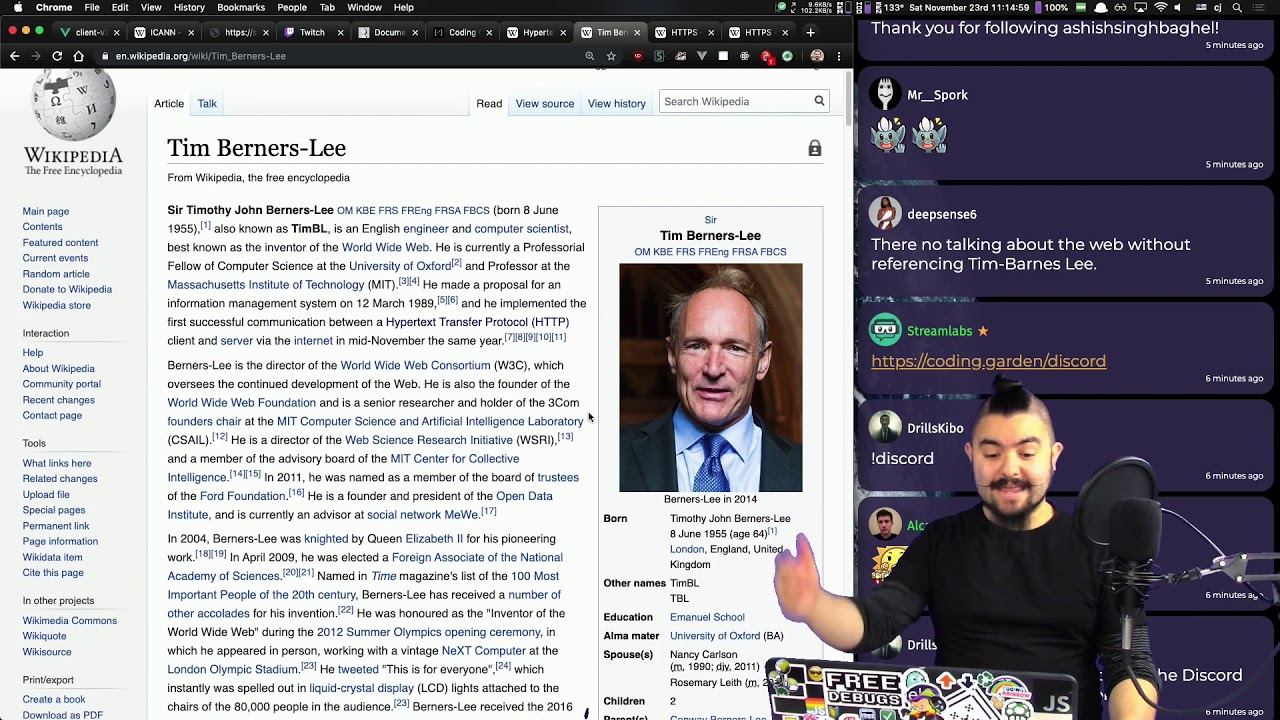Open the Recent changes link

pyautogui.click(x=59, y=400)
